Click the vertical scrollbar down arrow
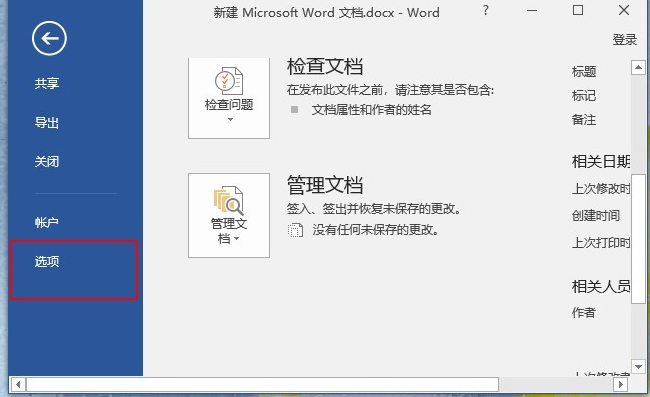The image size is (650, 397). (638, 366)
